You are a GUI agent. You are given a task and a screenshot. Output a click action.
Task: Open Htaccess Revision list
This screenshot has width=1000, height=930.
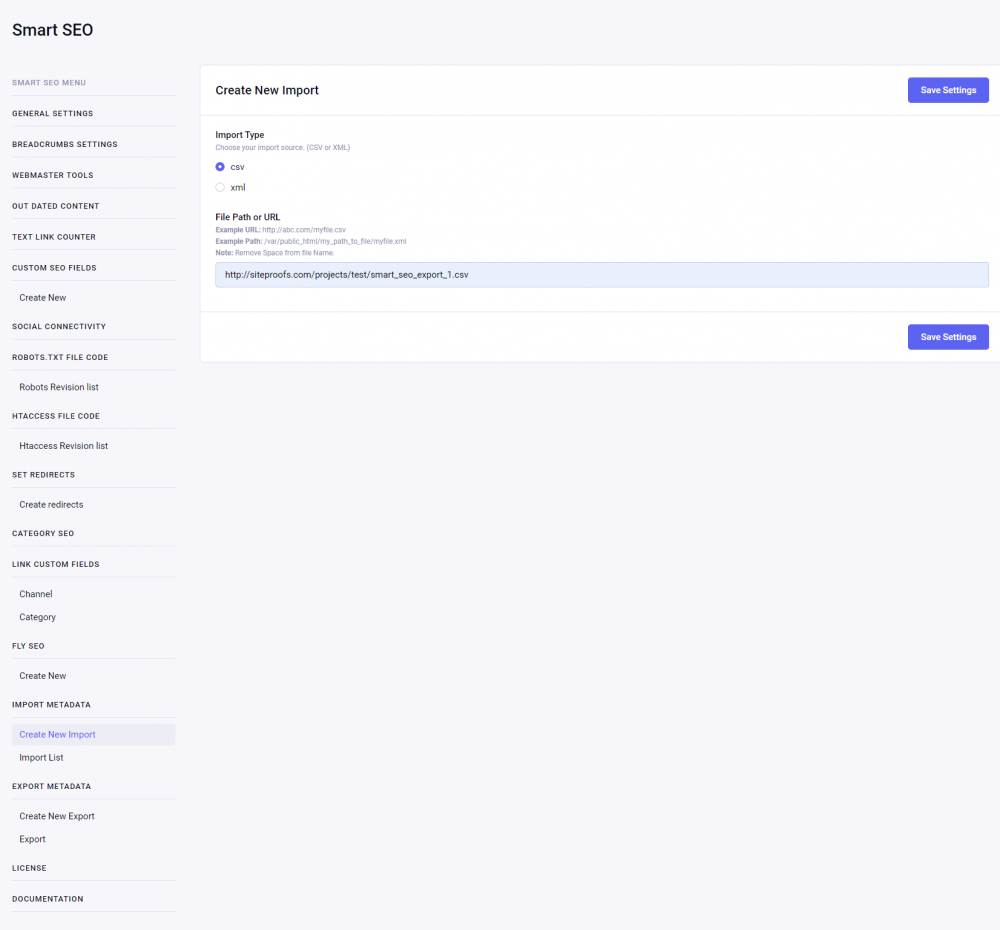coord(64,446)
